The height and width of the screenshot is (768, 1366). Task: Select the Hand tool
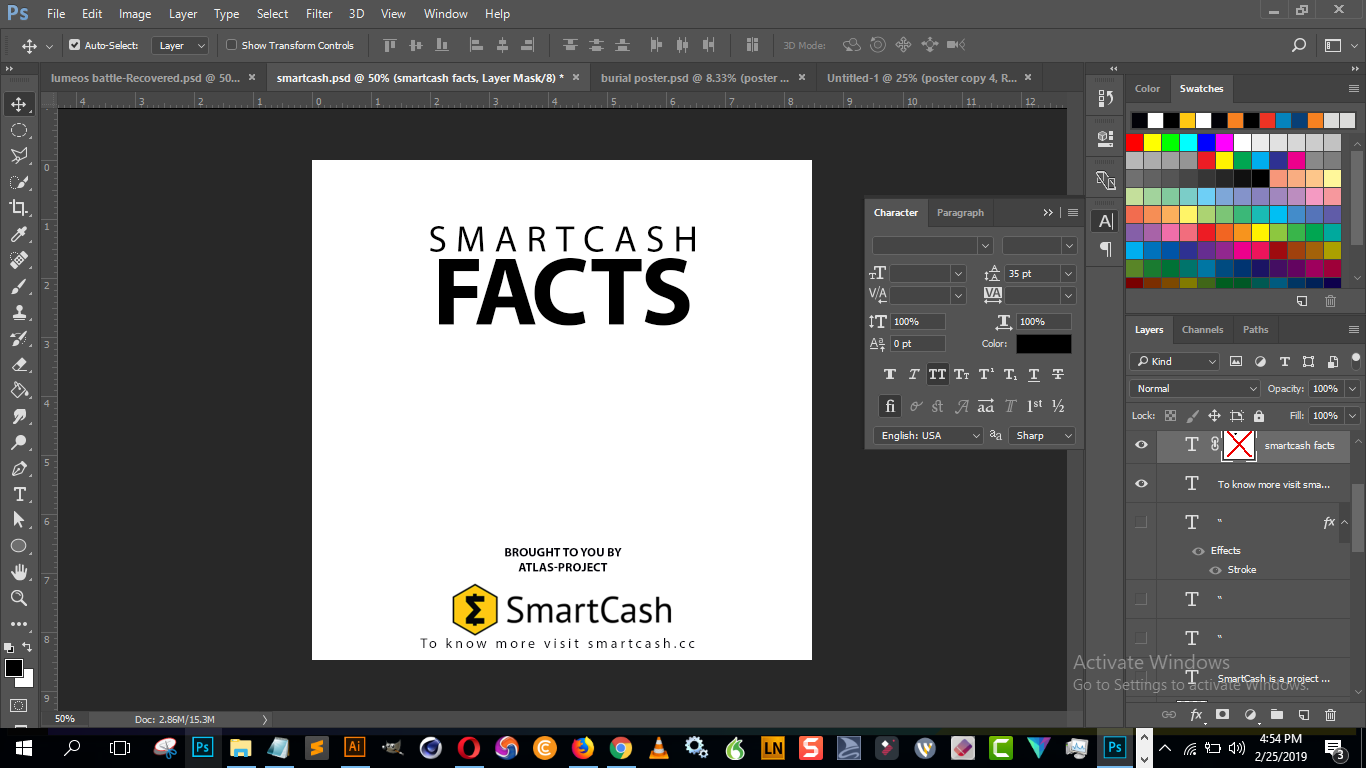coord(19,572)
